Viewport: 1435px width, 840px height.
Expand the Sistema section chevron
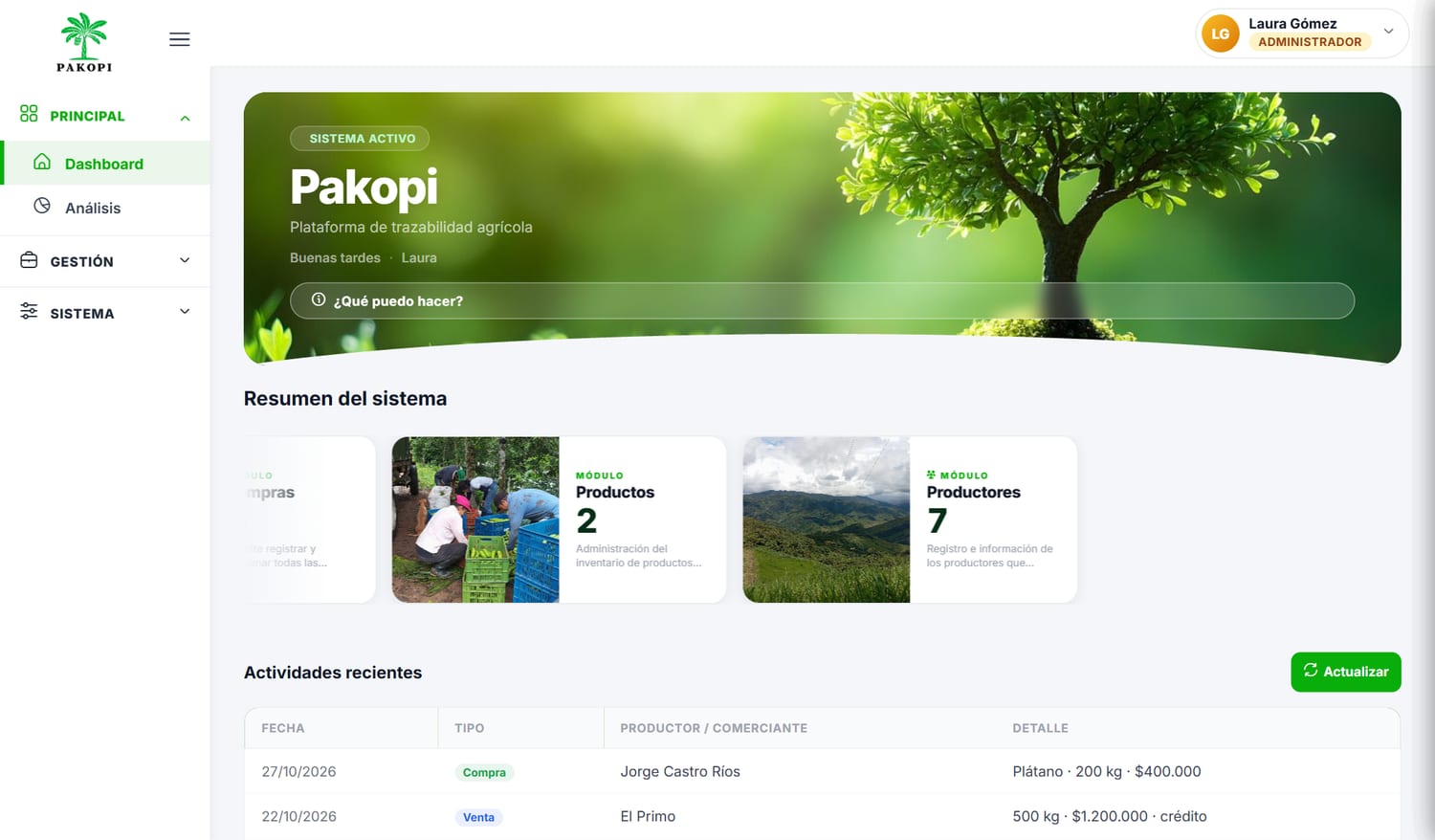(185, 312)
